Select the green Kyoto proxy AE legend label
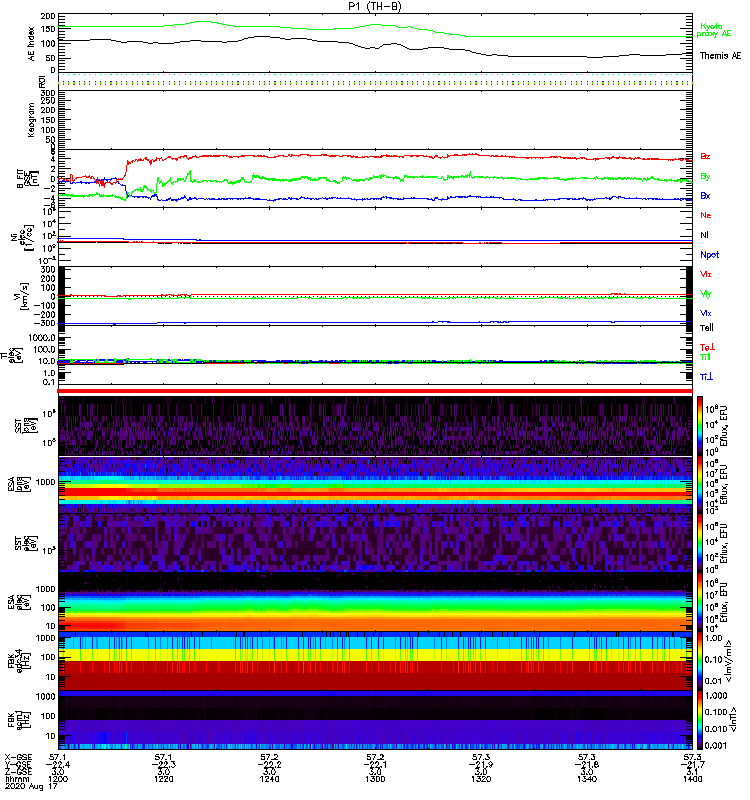 pyautogui.click(x=714, y=30)
